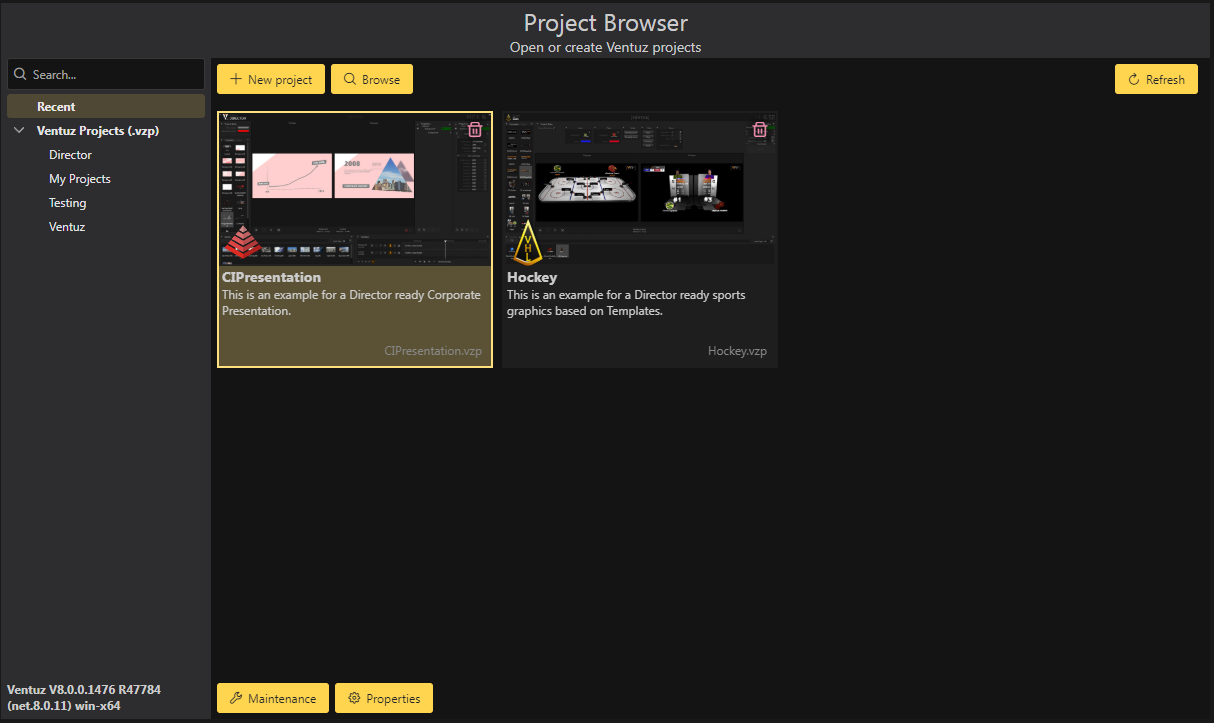Select the Ventuz folder in sidebar
This screenshot has height=723, width=1214.
(x=67, y=227)
